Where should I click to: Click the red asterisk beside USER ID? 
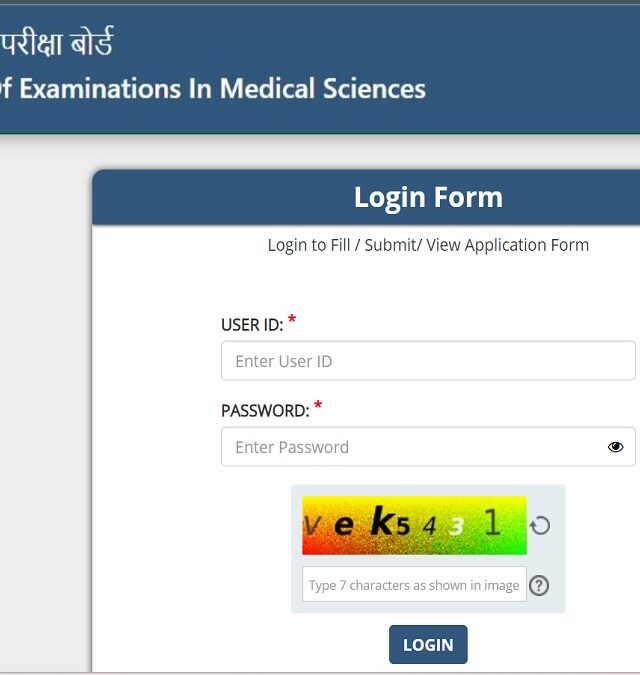pyautogui.click(x=292, y=320)
